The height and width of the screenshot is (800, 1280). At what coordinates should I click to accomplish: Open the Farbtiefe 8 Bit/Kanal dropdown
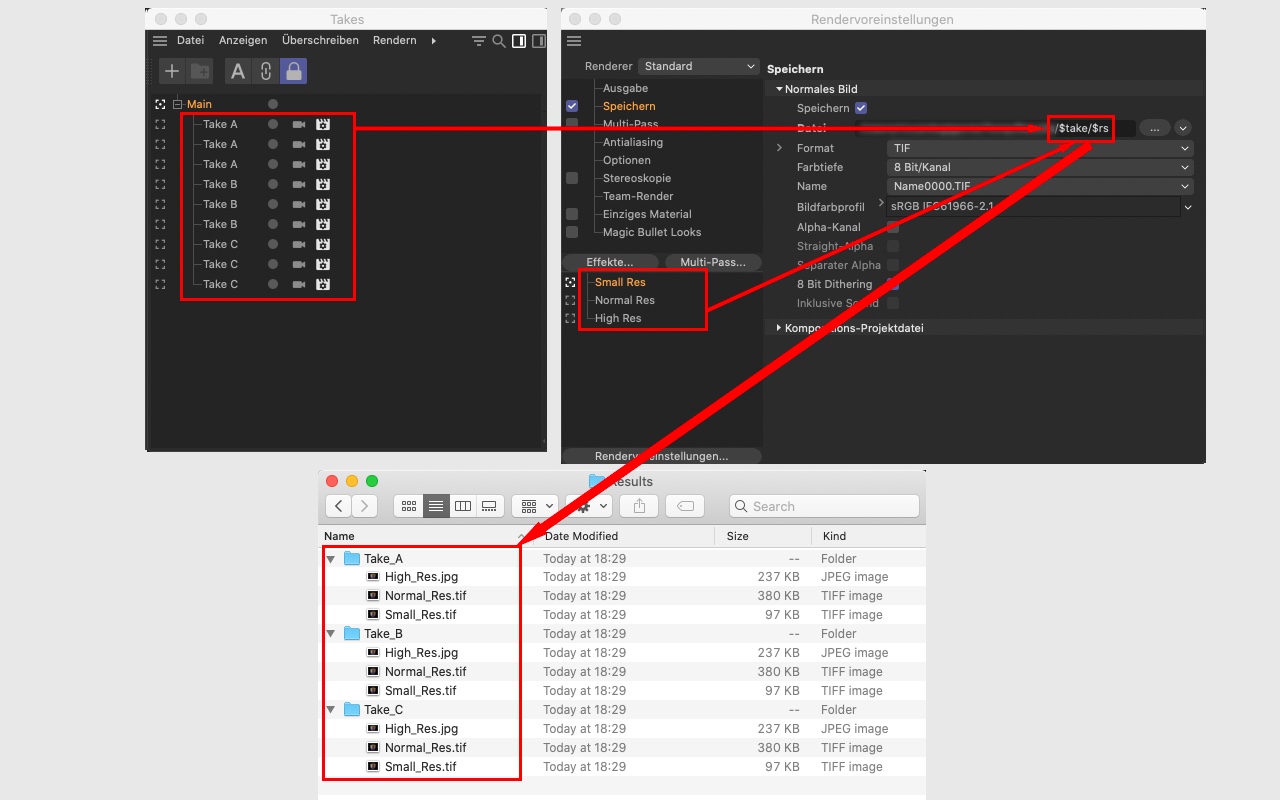[1040, 167]
